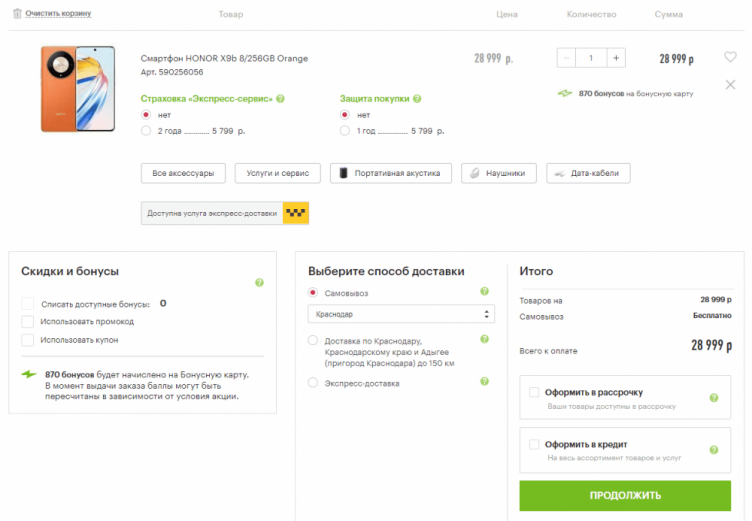Add product to favorites with heart icon
This screenshot has height=521, width=752.
[730, 58]
